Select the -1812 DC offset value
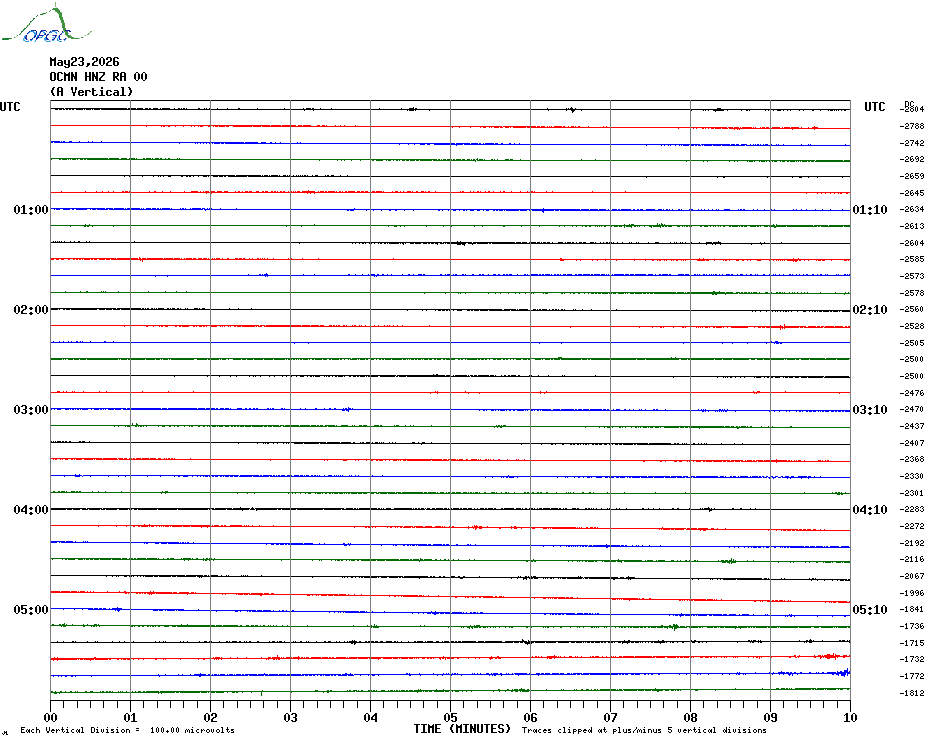This screenshot has height=744, width=930. coord(912,693)
